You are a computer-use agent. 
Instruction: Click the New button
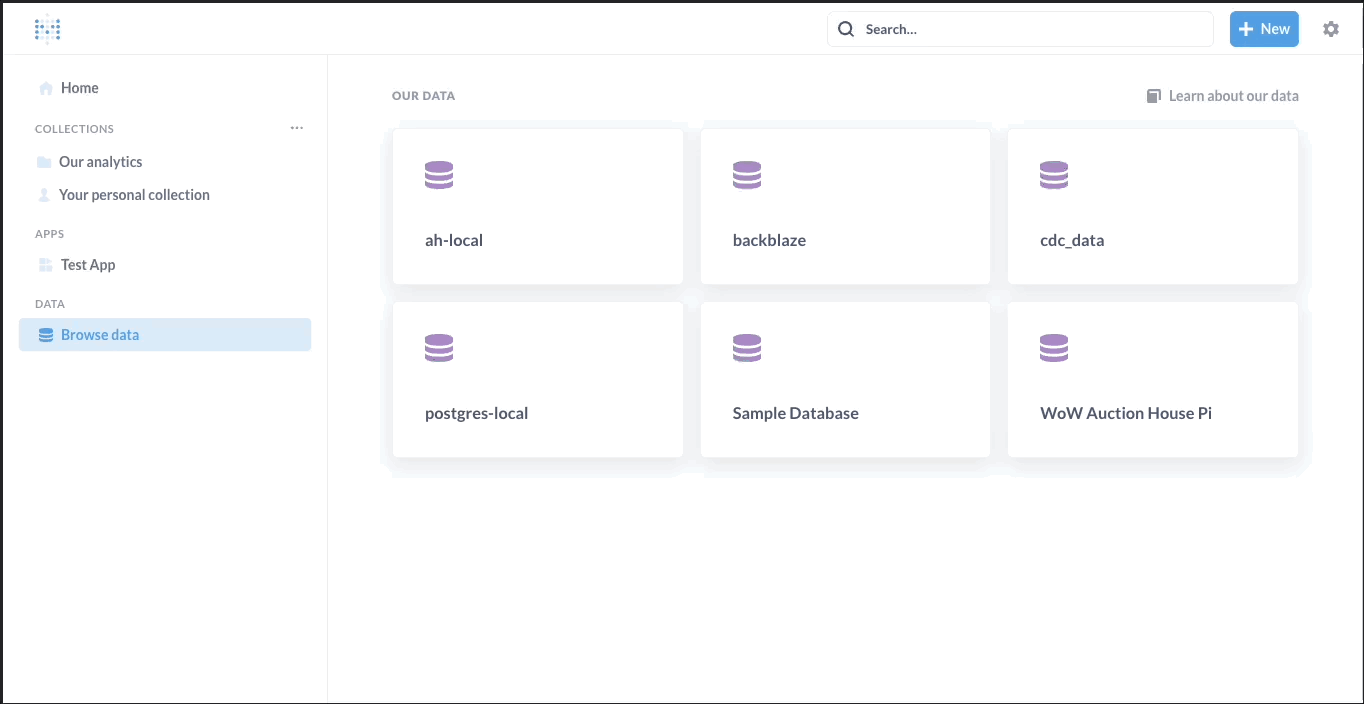pos(1263,29)
